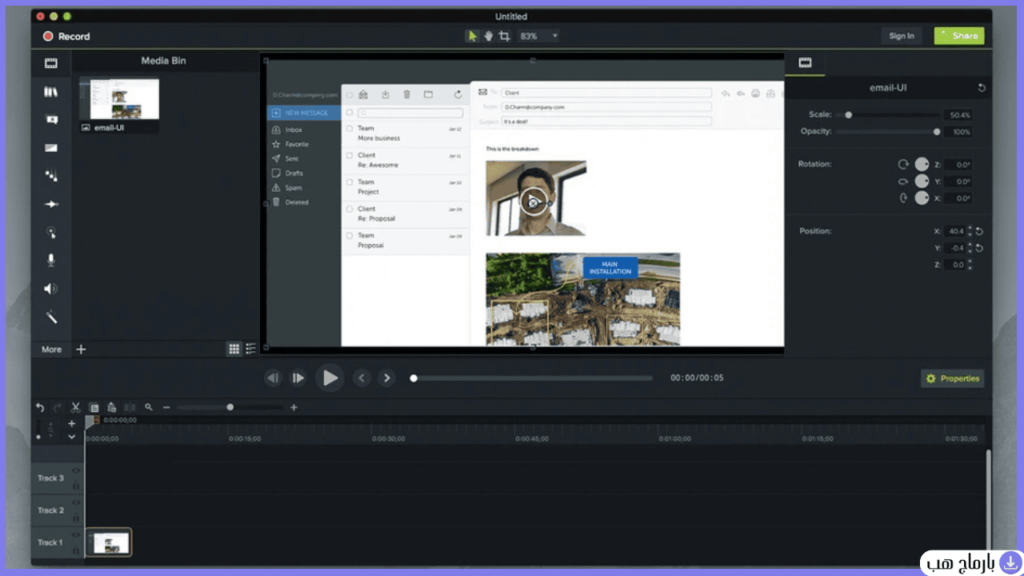Click the Split icon in timeline toolbar
This screenshot has width=1024, height=576.
point(130,408)
